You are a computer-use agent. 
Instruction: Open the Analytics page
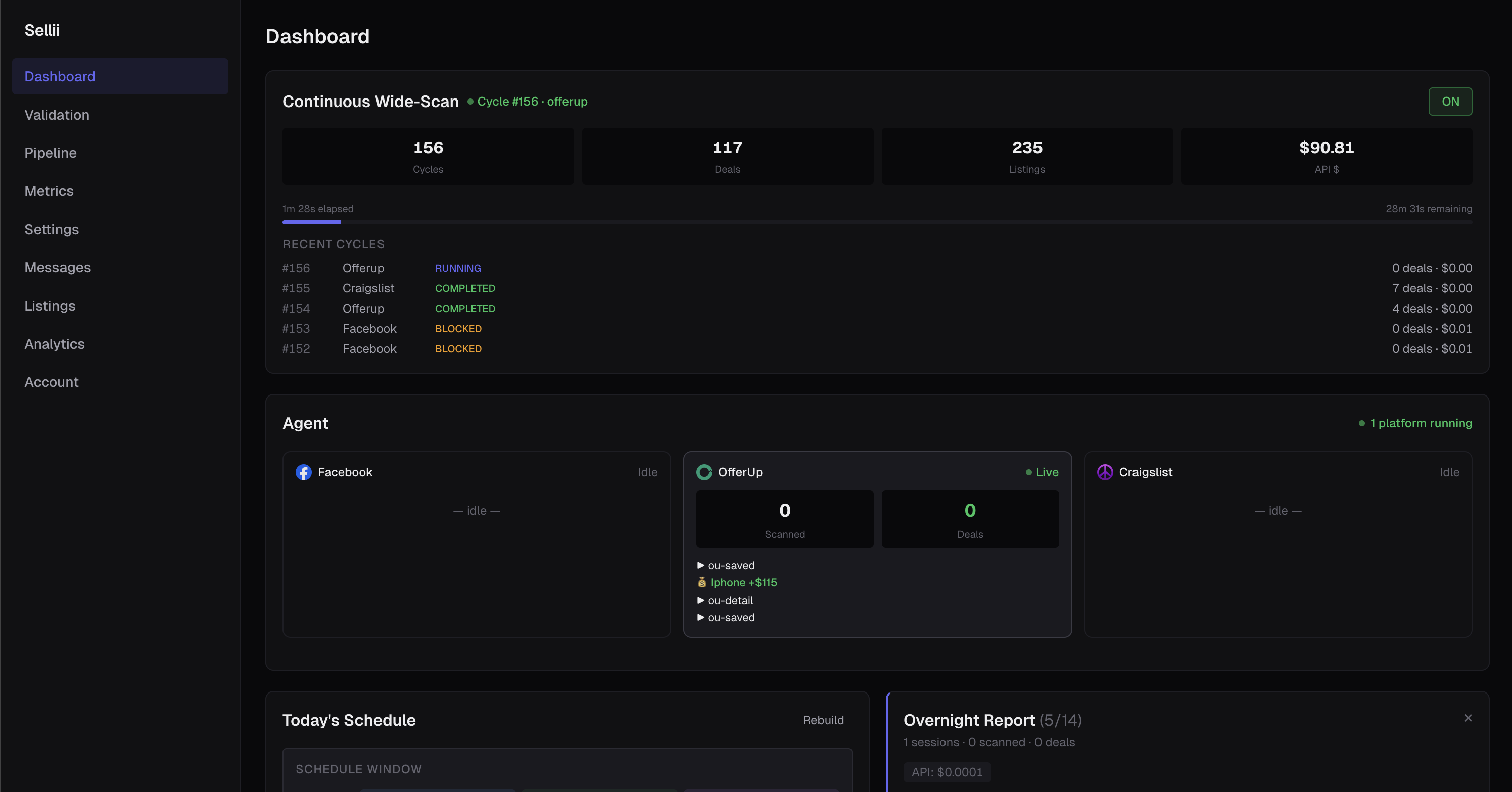[x=120, y=344]
